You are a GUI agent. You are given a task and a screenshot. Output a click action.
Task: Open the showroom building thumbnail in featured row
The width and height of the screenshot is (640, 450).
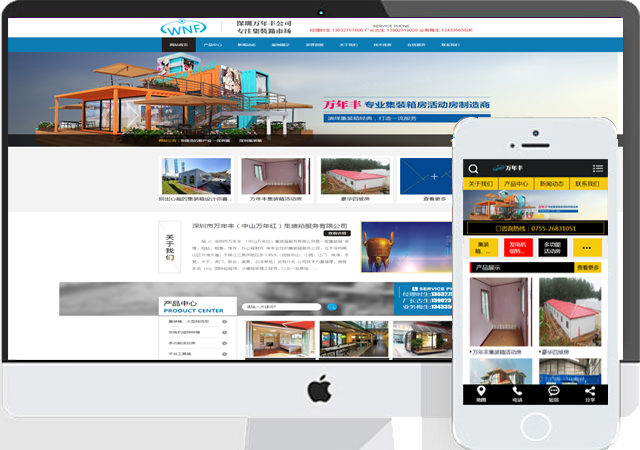[196, 176]
